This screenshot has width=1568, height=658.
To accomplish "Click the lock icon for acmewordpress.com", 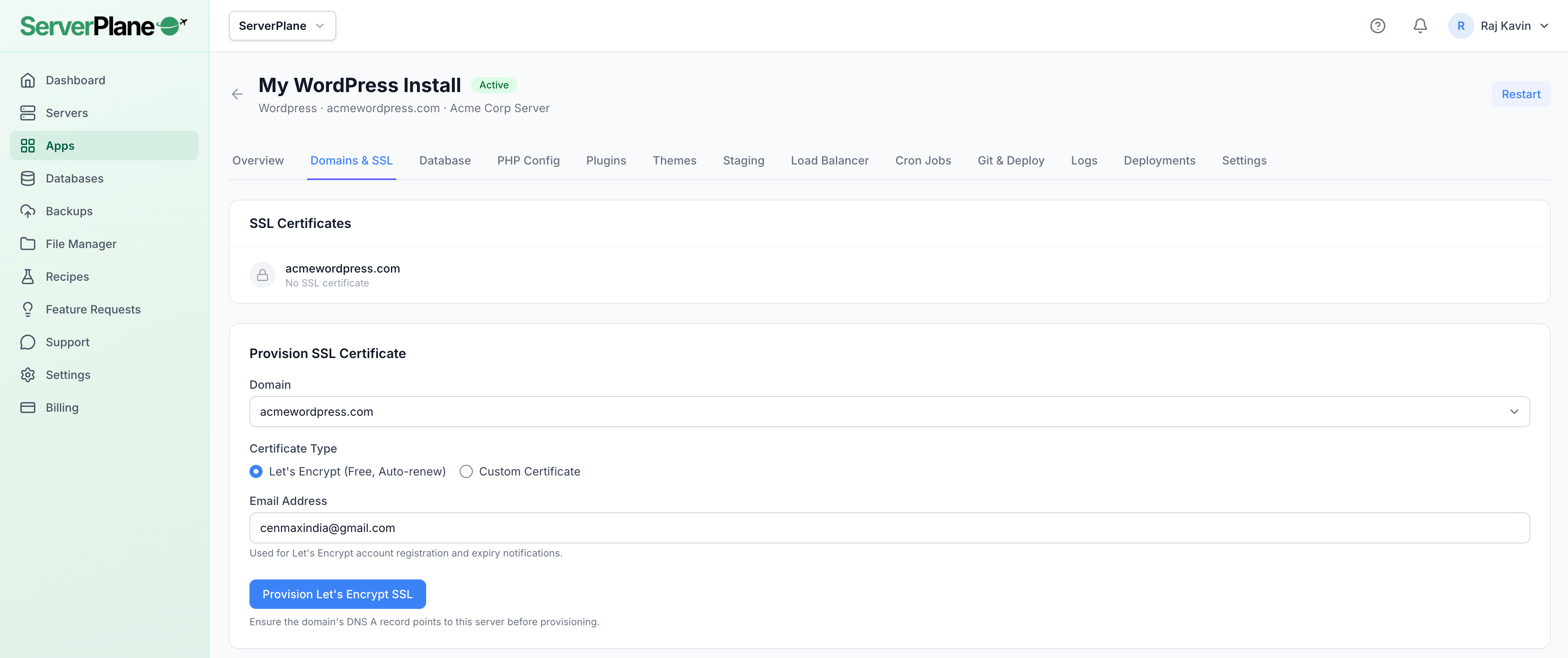I will [x=262, y=275].
